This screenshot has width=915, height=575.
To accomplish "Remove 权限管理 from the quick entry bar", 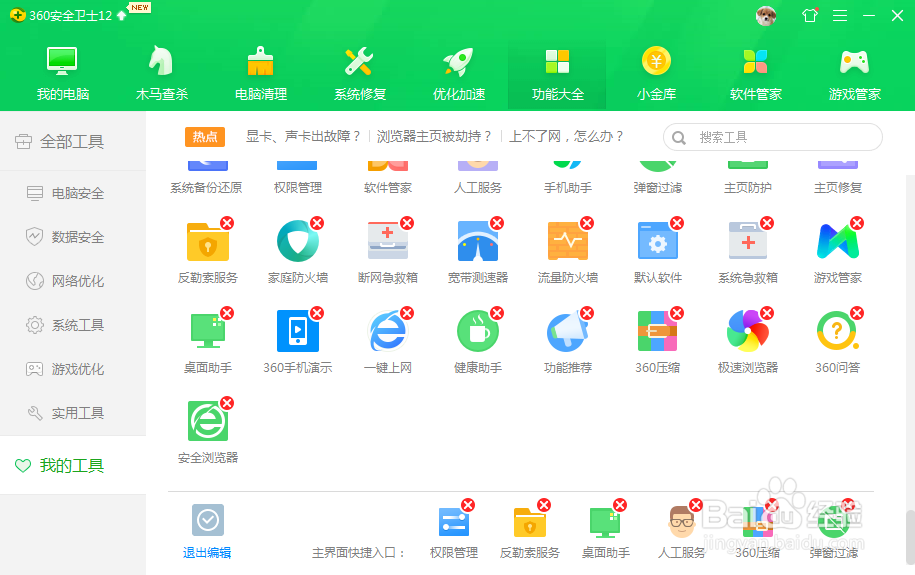I will [x=468, y=505].
